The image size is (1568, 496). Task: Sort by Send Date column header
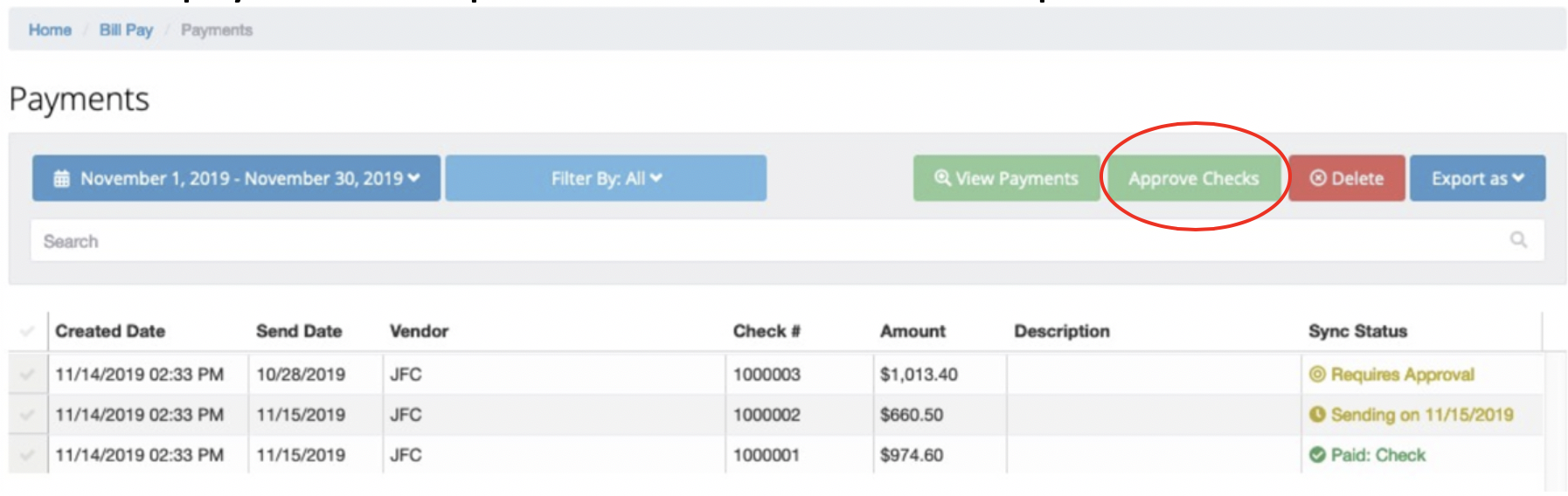[299, 331]
